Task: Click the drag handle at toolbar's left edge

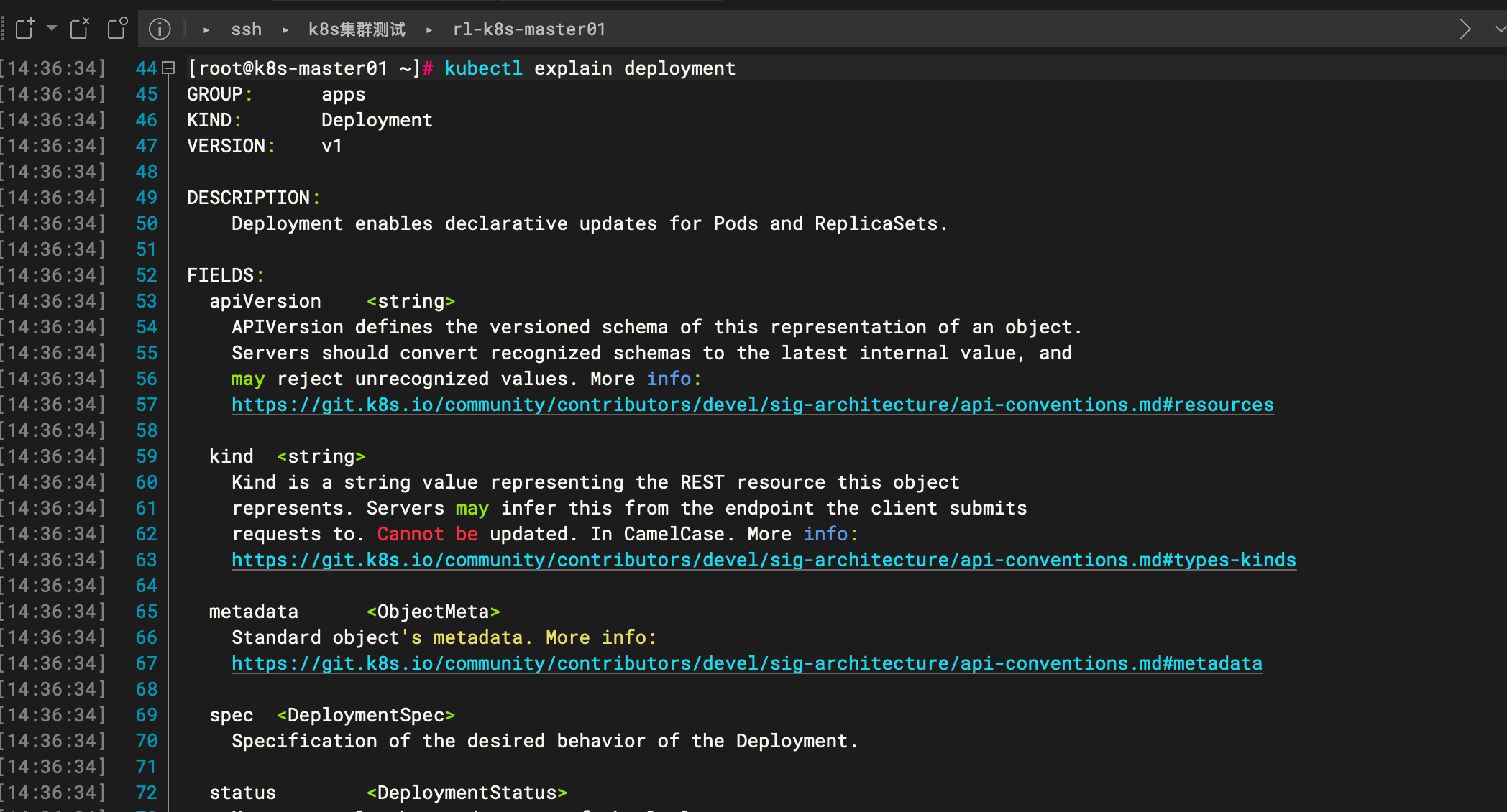Action: click(4, 29)
